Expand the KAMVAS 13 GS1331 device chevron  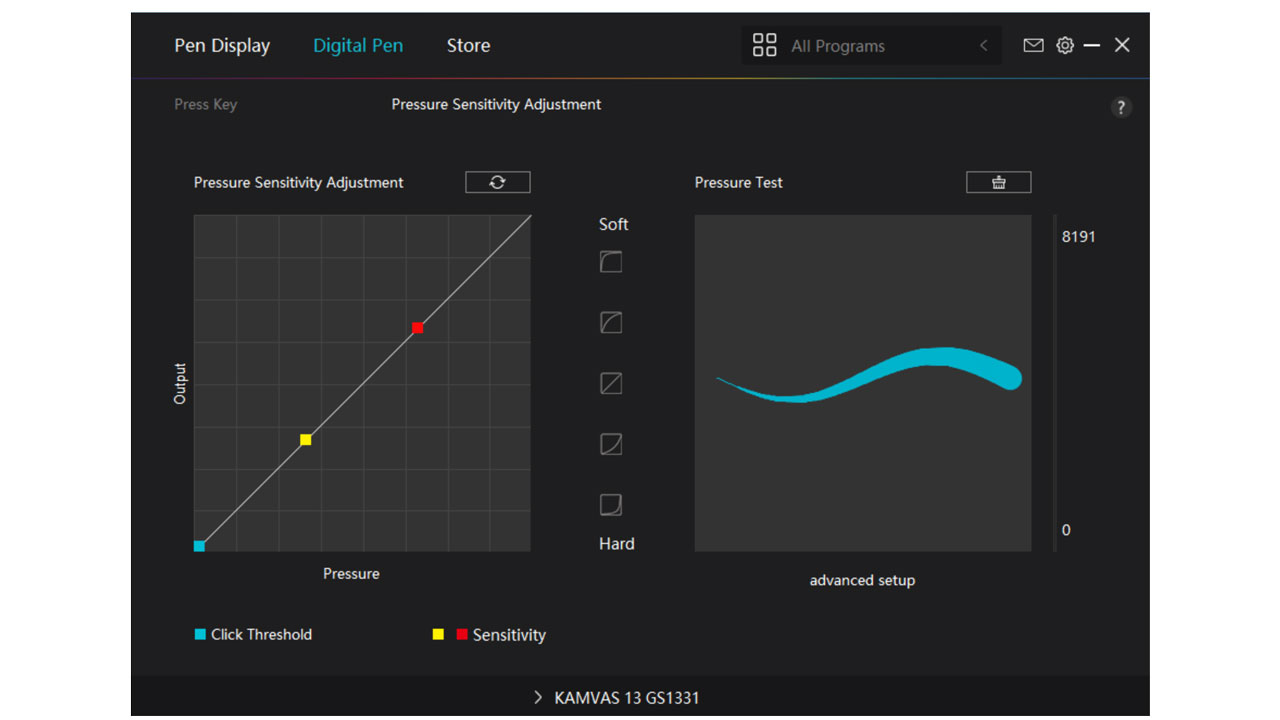coord(538,697)
